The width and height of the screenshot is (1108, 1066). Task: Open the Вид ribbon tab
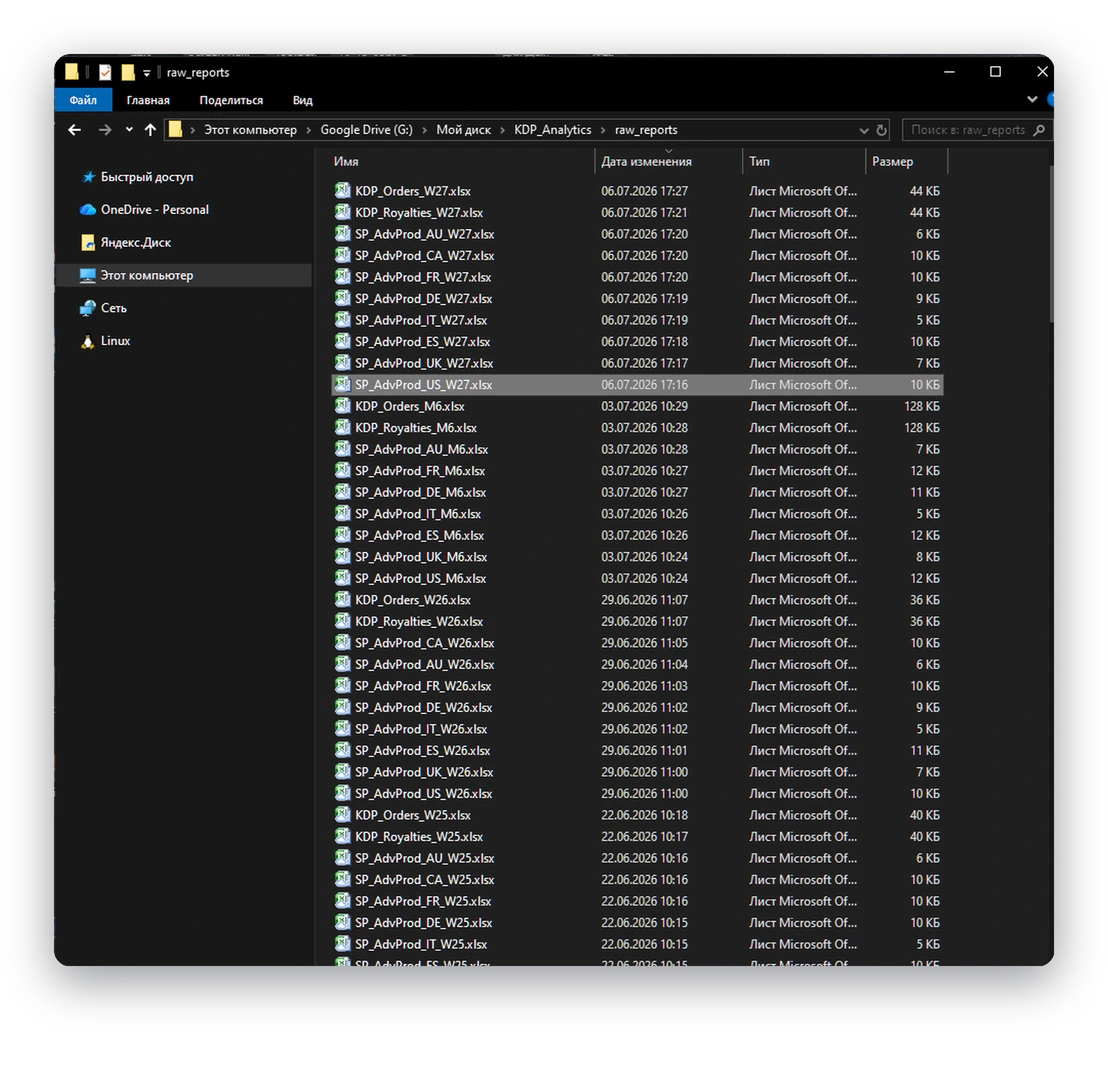coord(302,100)
